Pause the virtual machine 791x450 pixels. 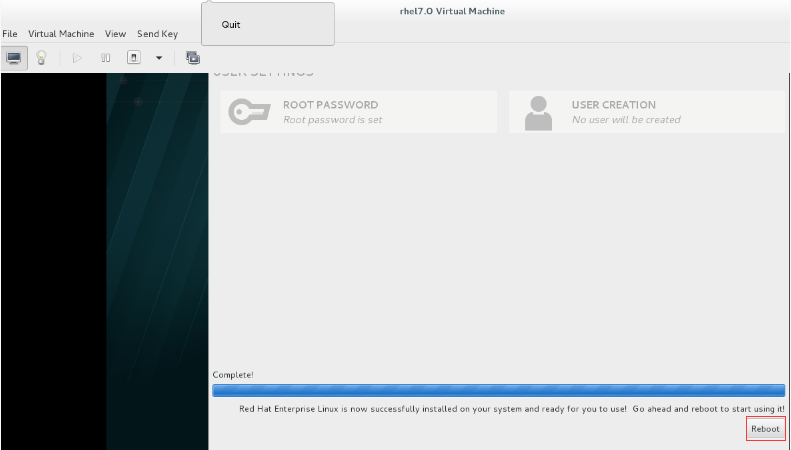coord(105,58)
